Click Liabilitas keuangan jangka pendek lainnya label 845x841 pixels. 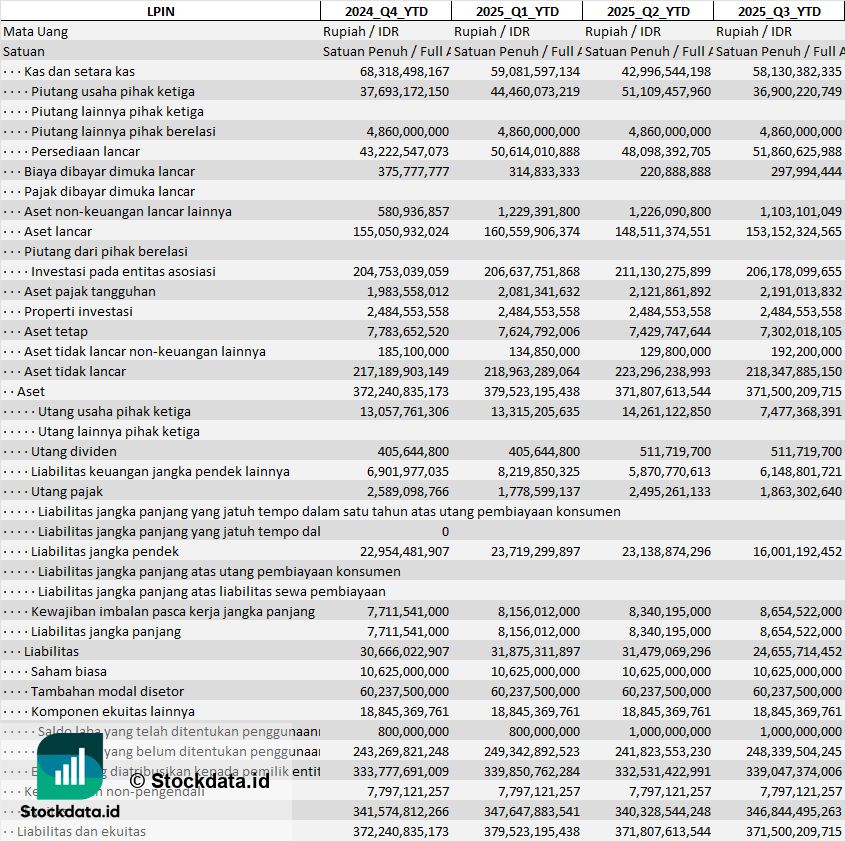[160, 471]
